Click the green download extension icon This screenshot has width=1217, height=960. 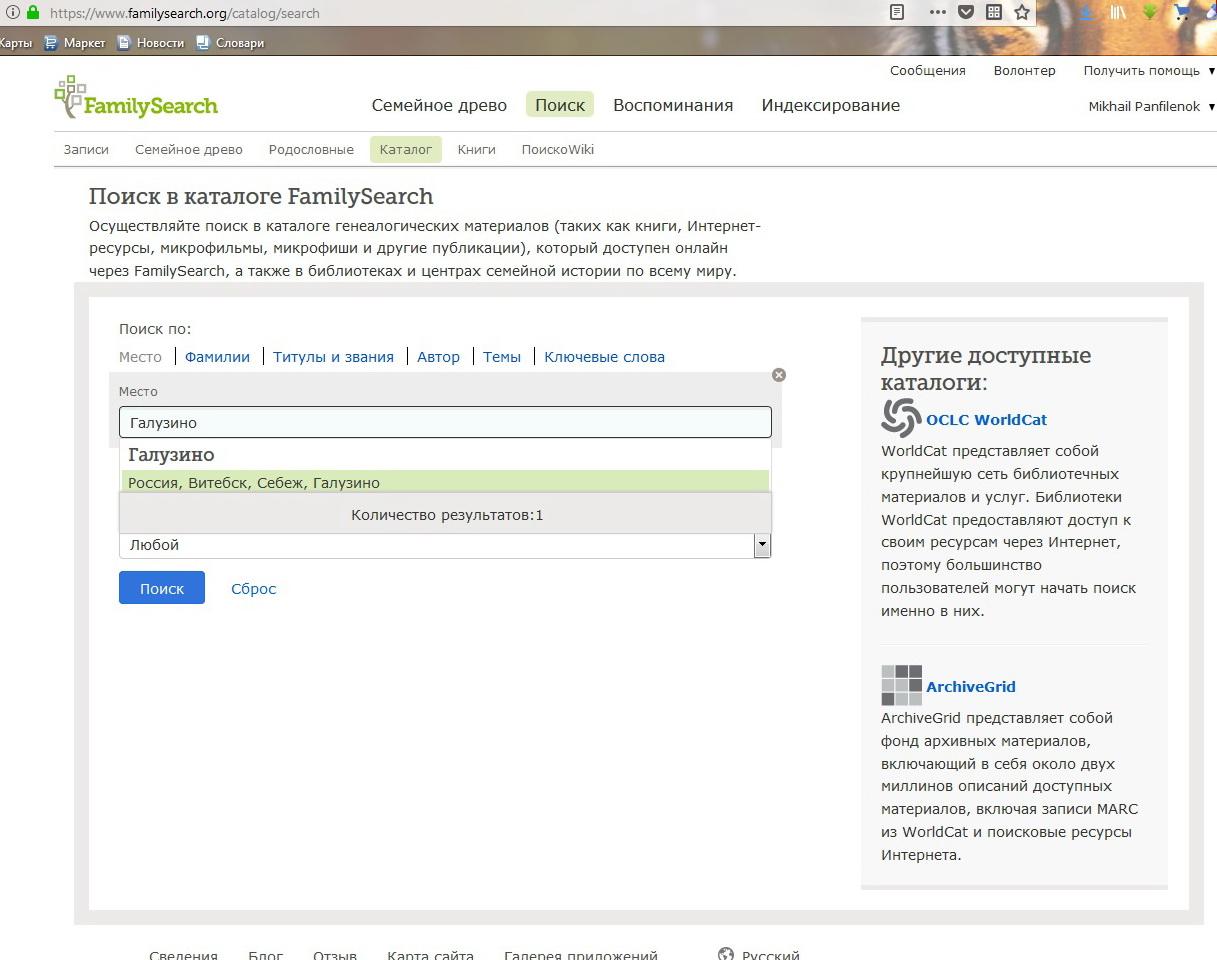coord(1150,13)
